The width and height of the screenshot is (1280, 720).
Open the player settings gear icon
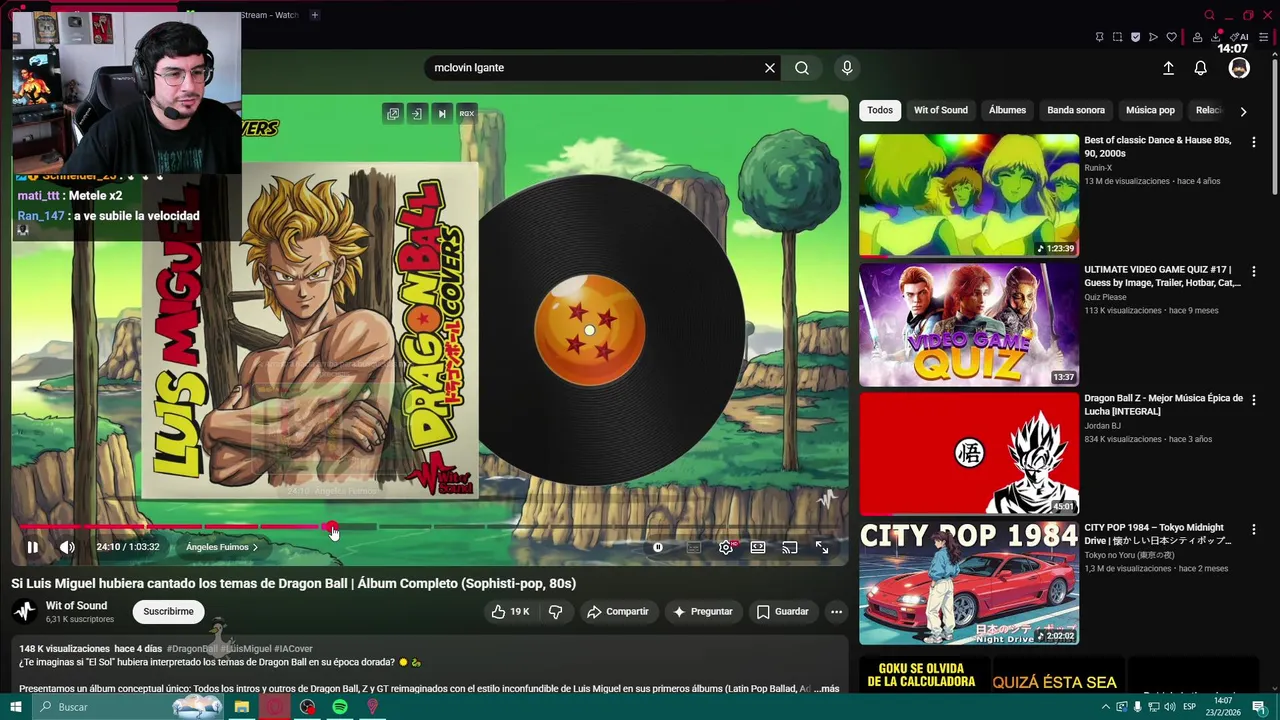726,547
